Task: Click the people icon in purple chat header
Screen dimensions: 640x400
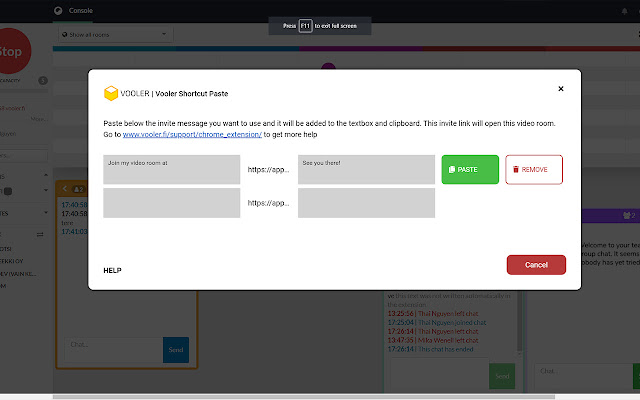Action: tap(629, 215)
